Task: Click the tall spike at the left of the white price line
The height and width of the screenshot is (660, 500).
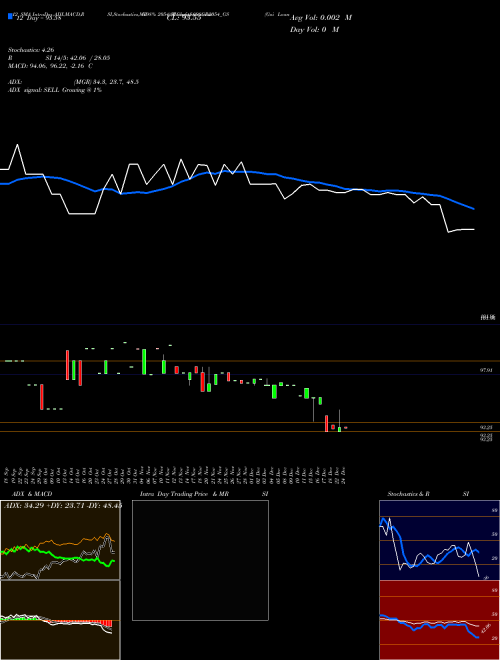Action: [x=18, y=145]
